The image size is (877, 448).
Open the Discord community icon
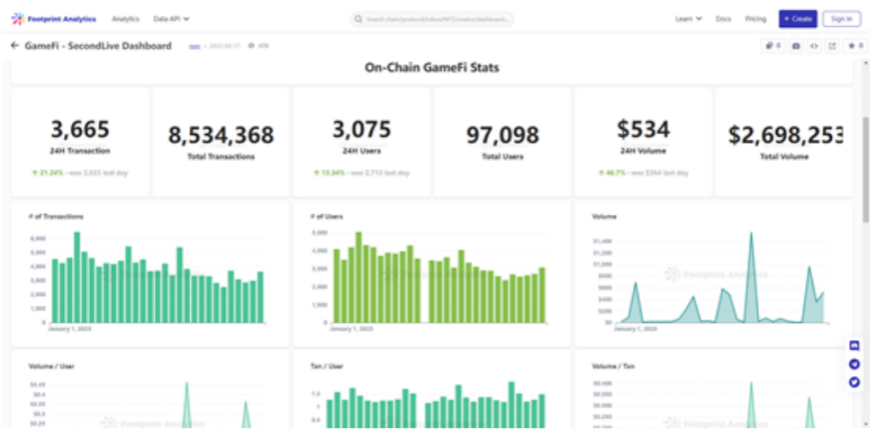(854, 346)
